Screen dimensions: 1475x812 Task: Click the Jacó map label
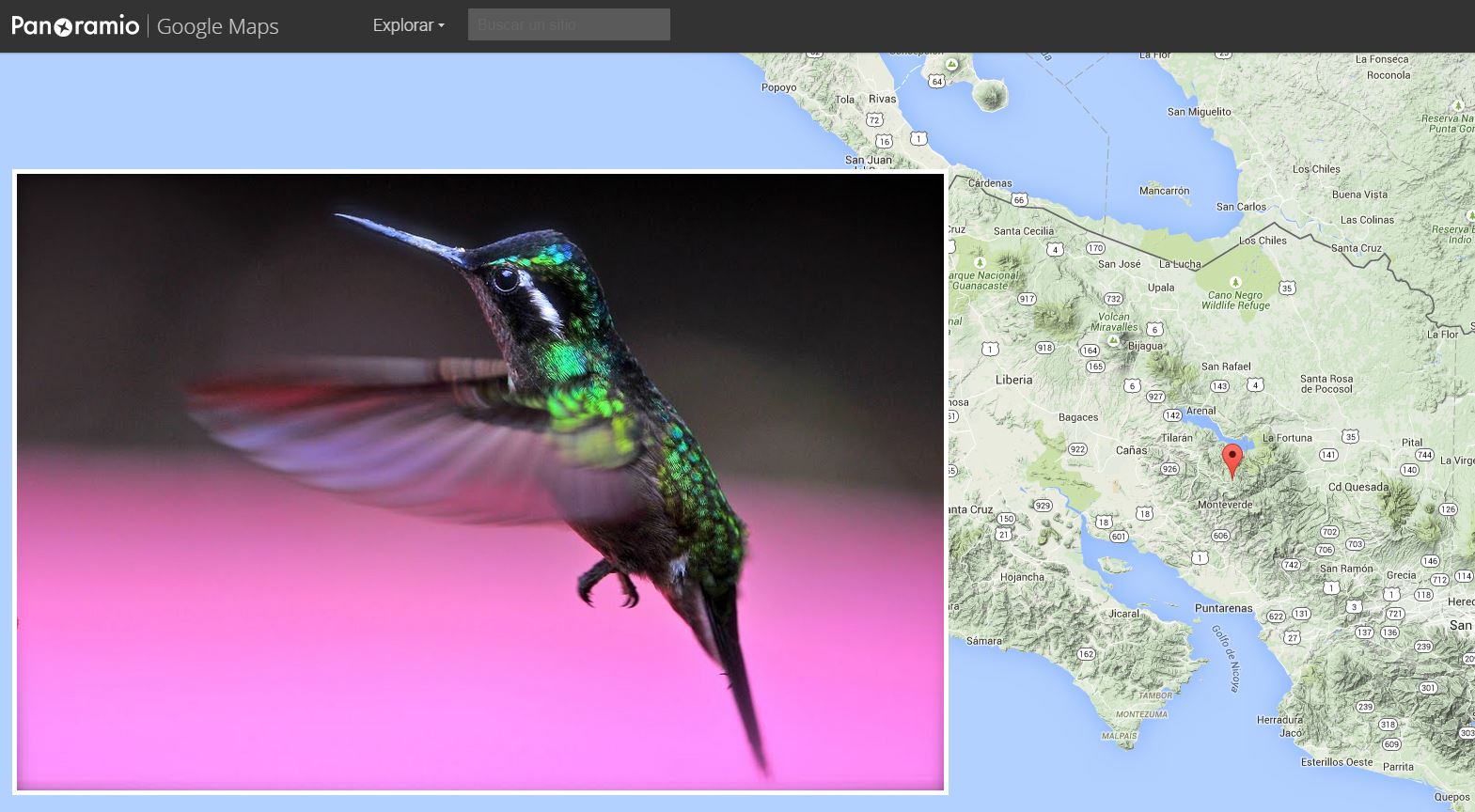click(1291, 733)
